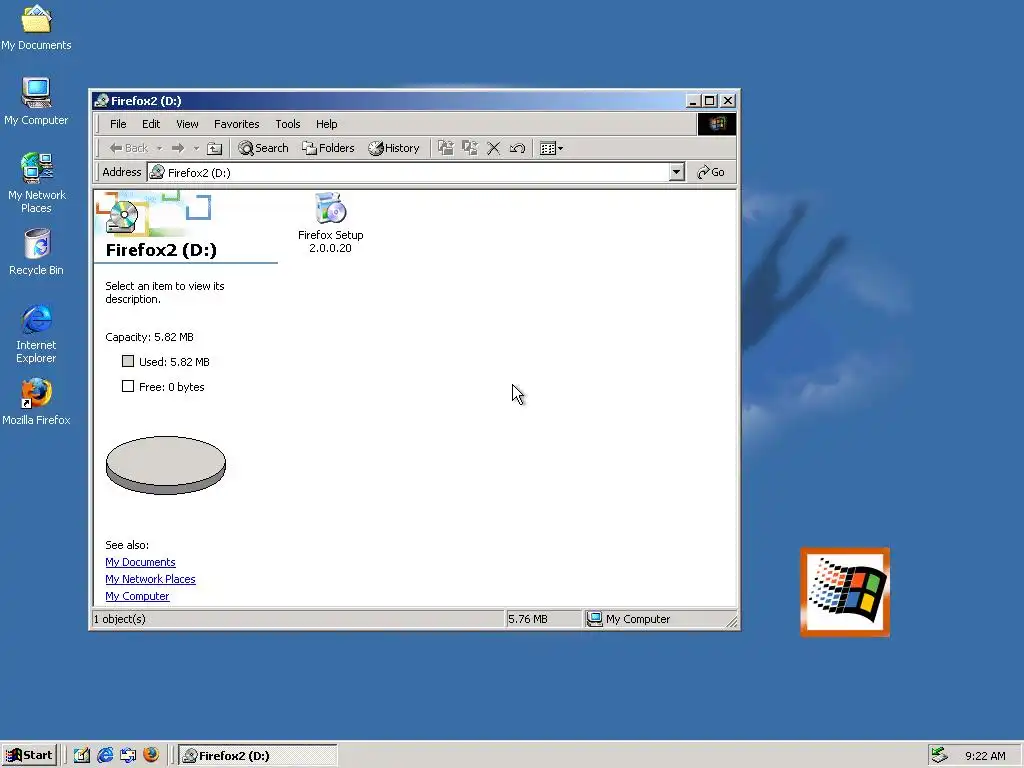Click the Used space color box
Screen dimensions: 1024x768
128,361
